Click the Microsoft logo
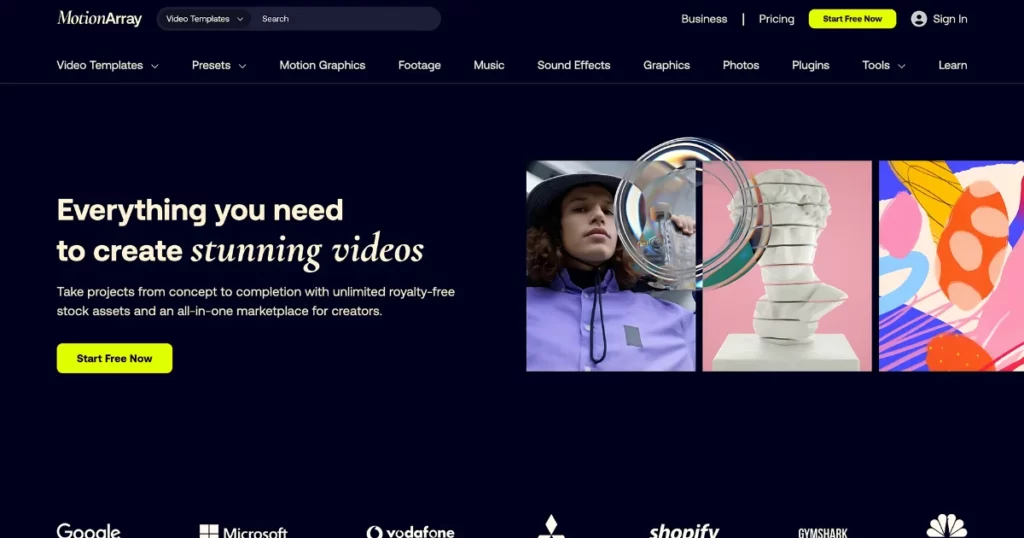Image resolution: width=1024 pixels, height=538 pixels. click(x=244, y=531)
